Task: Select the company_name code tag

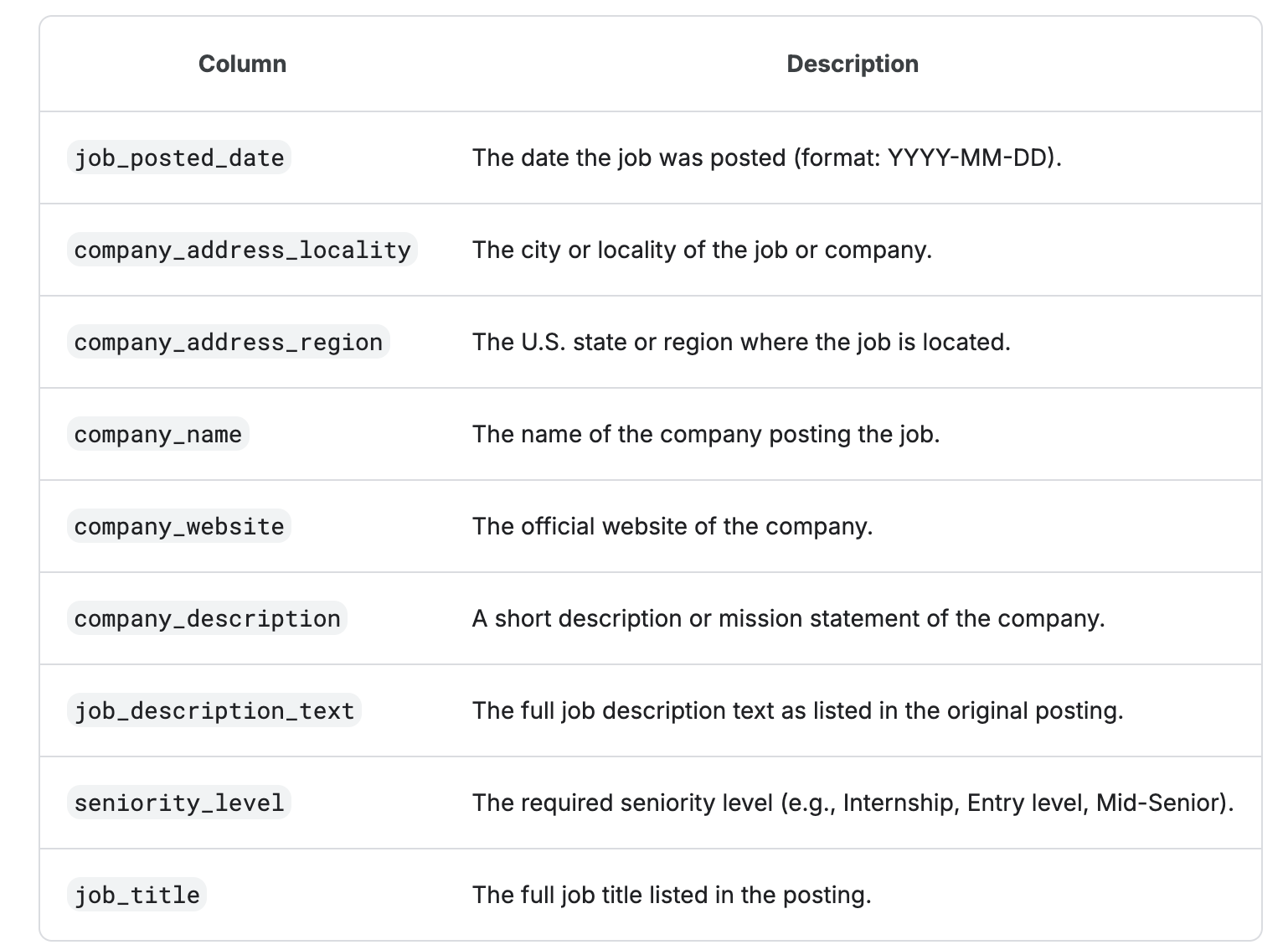Action: (x=158, y=434)
